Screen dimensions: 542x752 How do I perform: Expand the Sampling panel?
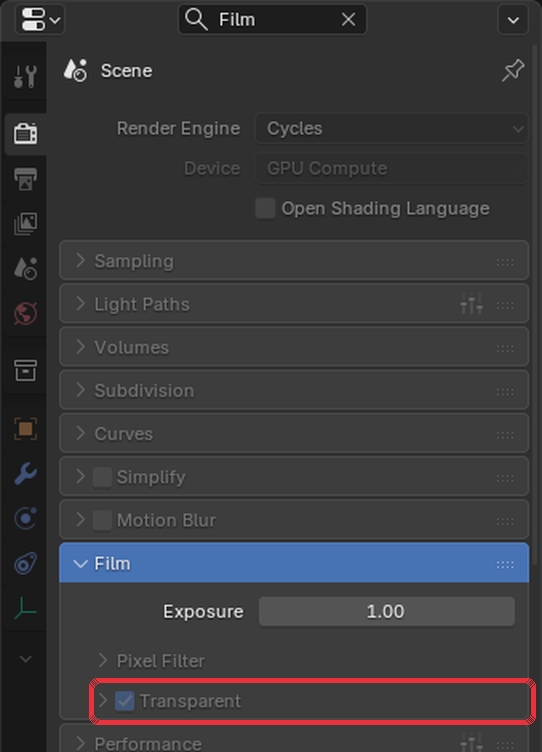coord(294,261)
